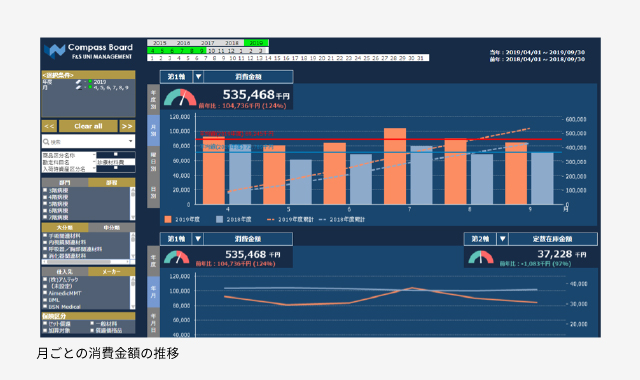
Task: Click the top 消費金額 measure button
Action: coord(248,77)
